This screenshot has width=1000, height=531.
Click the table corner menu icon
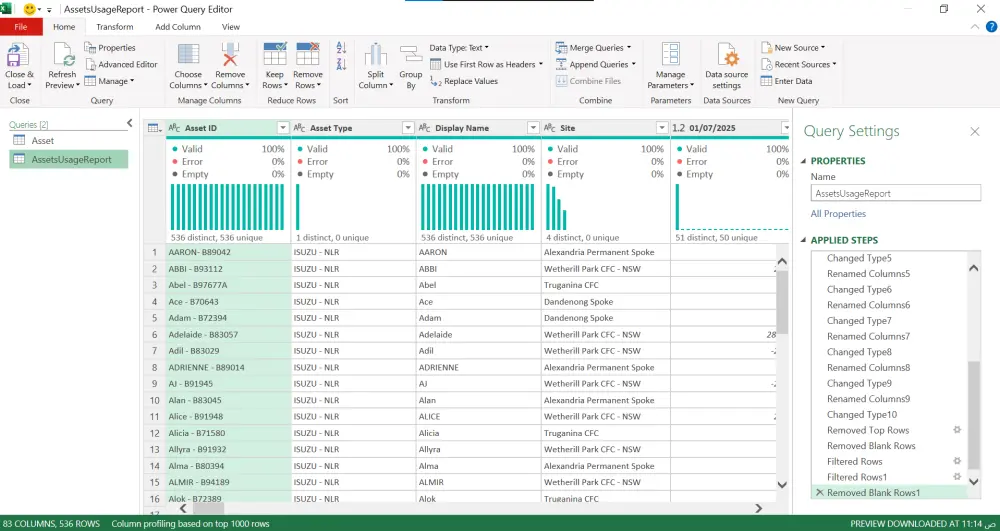pyautogui.click(x=154, y=128)
